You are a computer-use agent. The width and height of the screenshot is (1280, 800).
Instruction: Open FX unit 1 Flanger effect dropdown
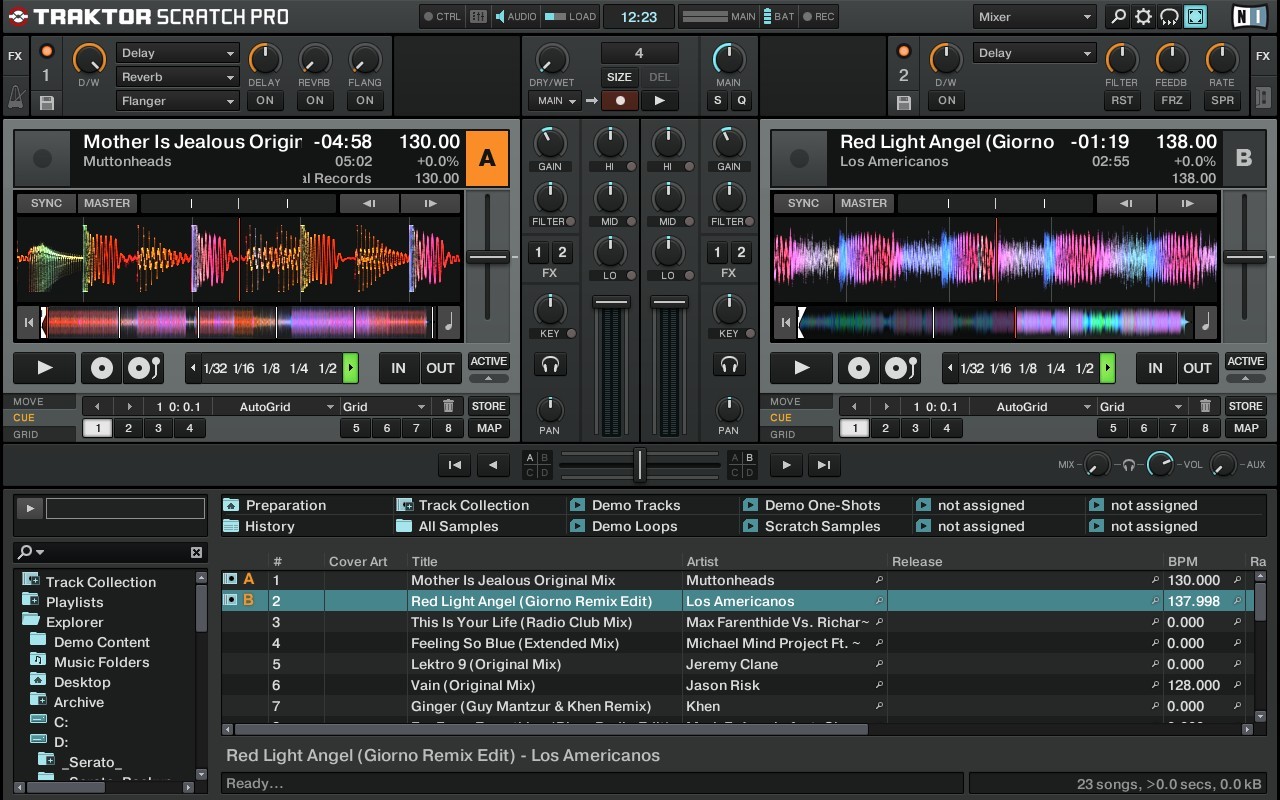point(177,101)
